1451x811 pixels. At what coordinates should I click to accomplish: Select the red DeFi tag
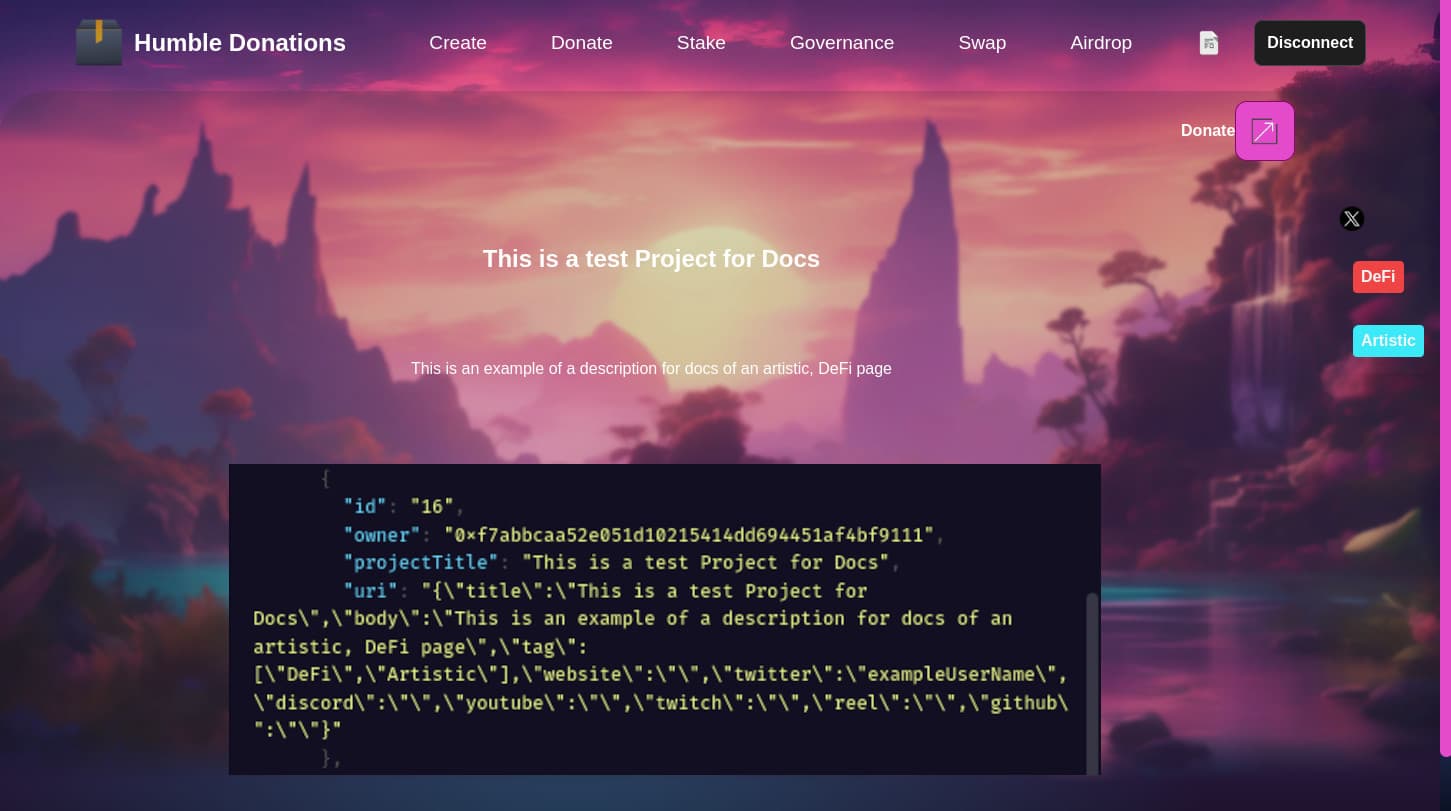click(x=1378, y=277)
